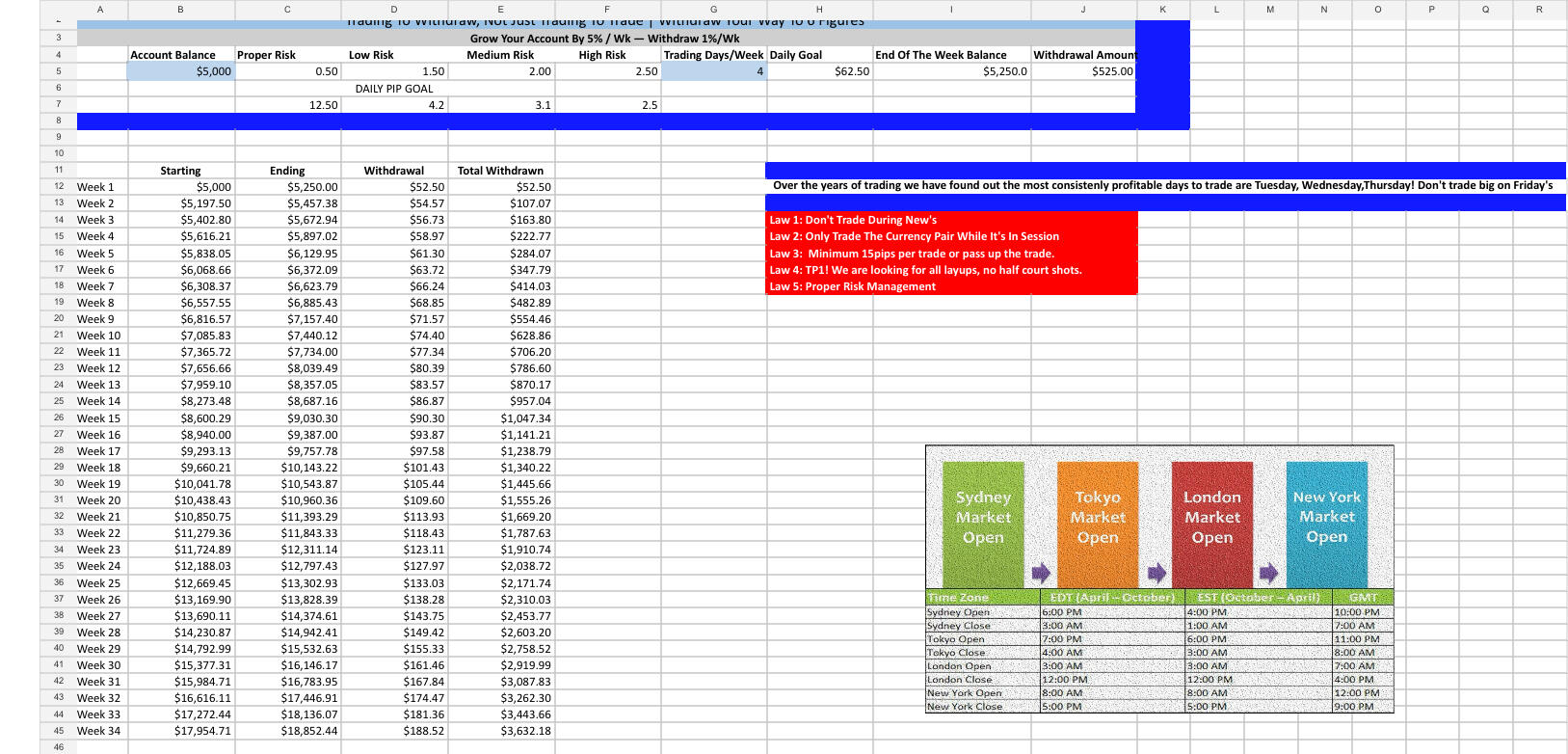Select the High Risk value 2.50
The width and height of the screenshot is (1568, 754).
(607, 71)
